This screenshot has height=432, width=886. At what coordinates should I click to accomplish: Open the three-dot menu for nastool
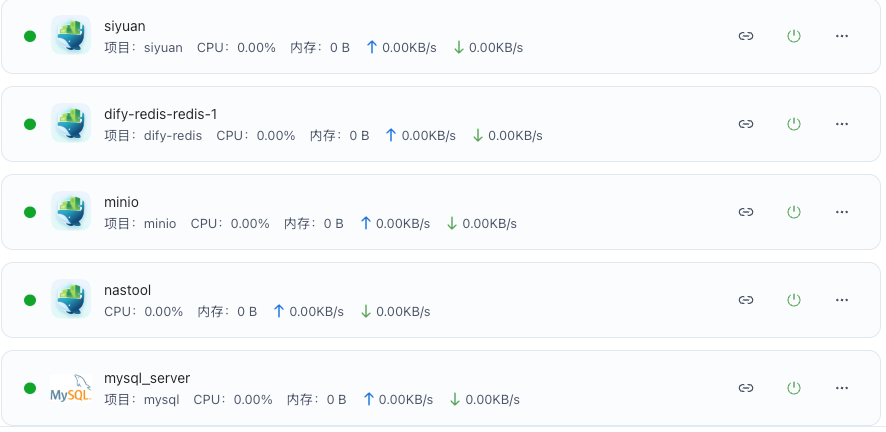[x=842, y=300]
